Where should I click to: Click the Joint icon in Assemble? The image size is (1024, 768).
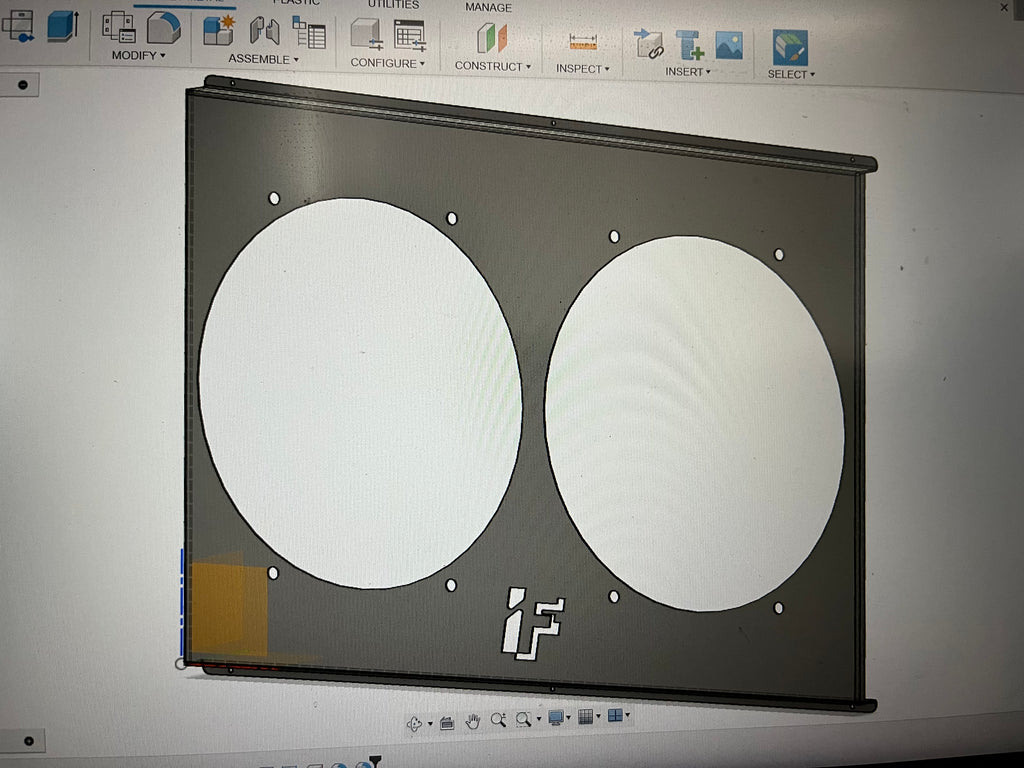pyautogui.click(x=264, y=31)
